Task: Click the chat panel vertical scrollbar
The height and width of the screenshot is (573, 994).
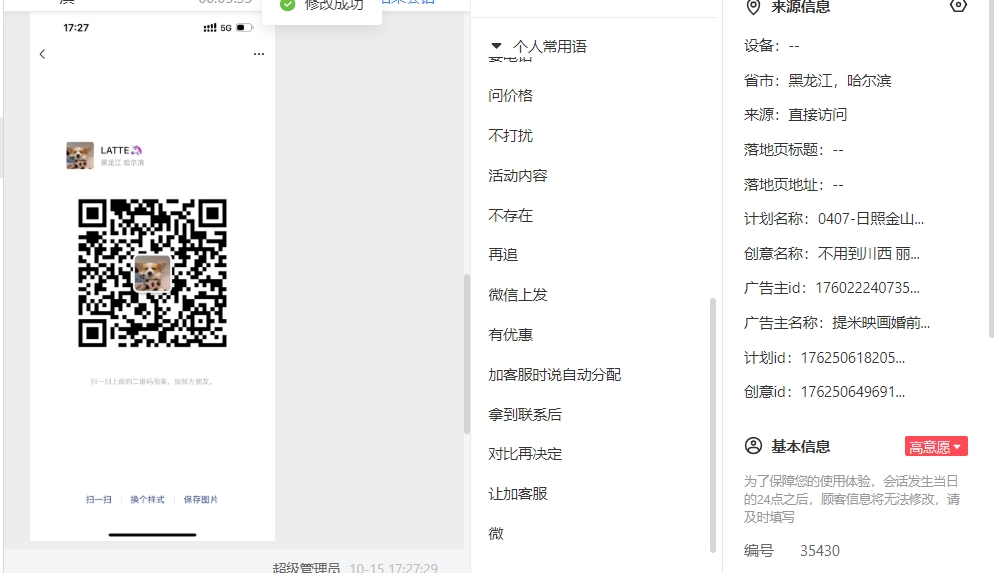Action: (x=467, y=354)
